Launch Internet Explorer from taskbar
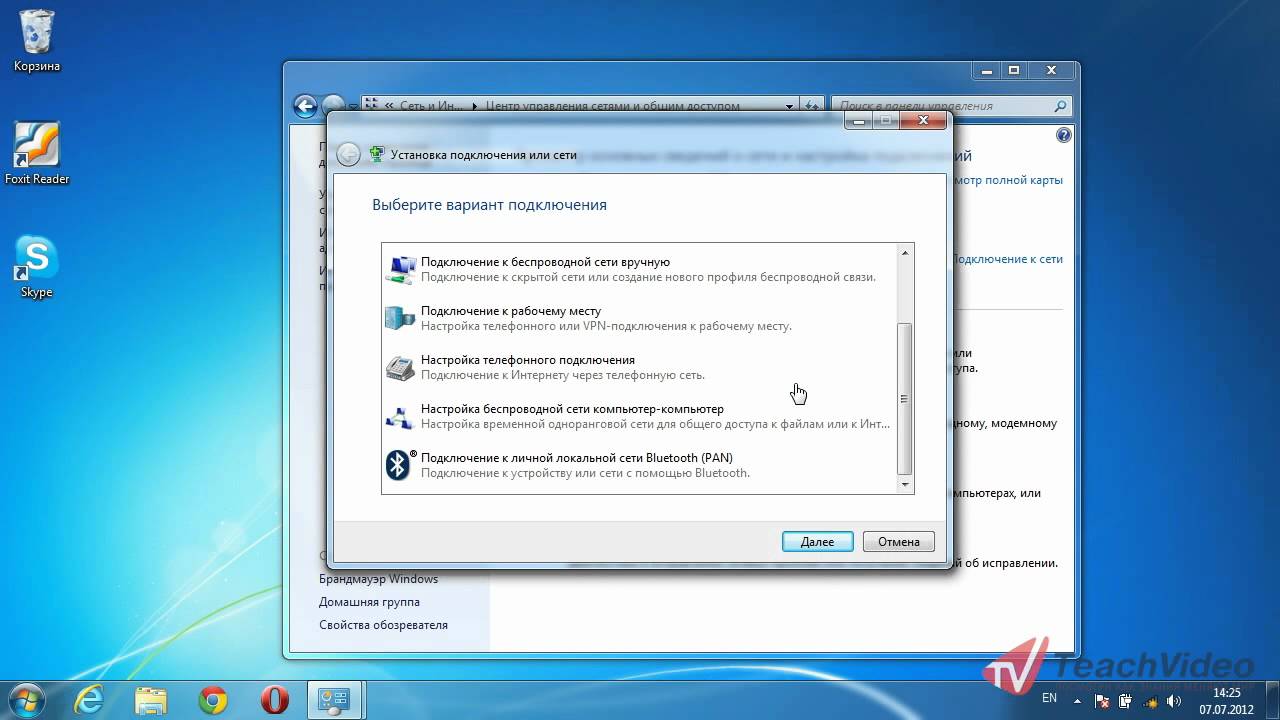 (x=89, y=700)
